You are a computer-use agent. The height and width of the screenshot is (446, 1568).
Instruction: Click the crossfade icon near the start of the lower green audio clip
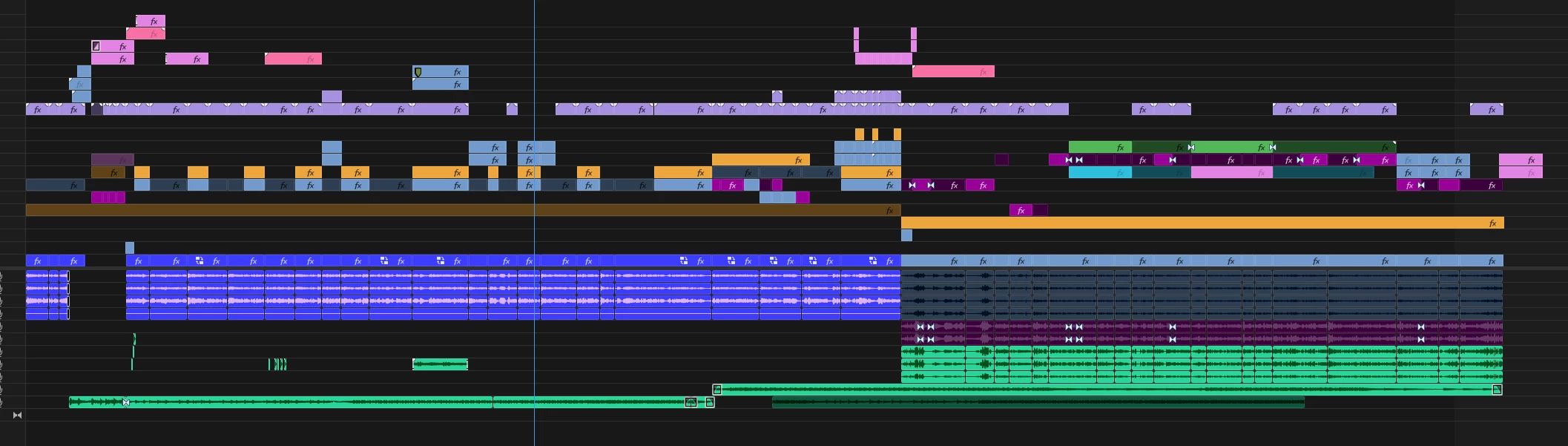[125, 402]
